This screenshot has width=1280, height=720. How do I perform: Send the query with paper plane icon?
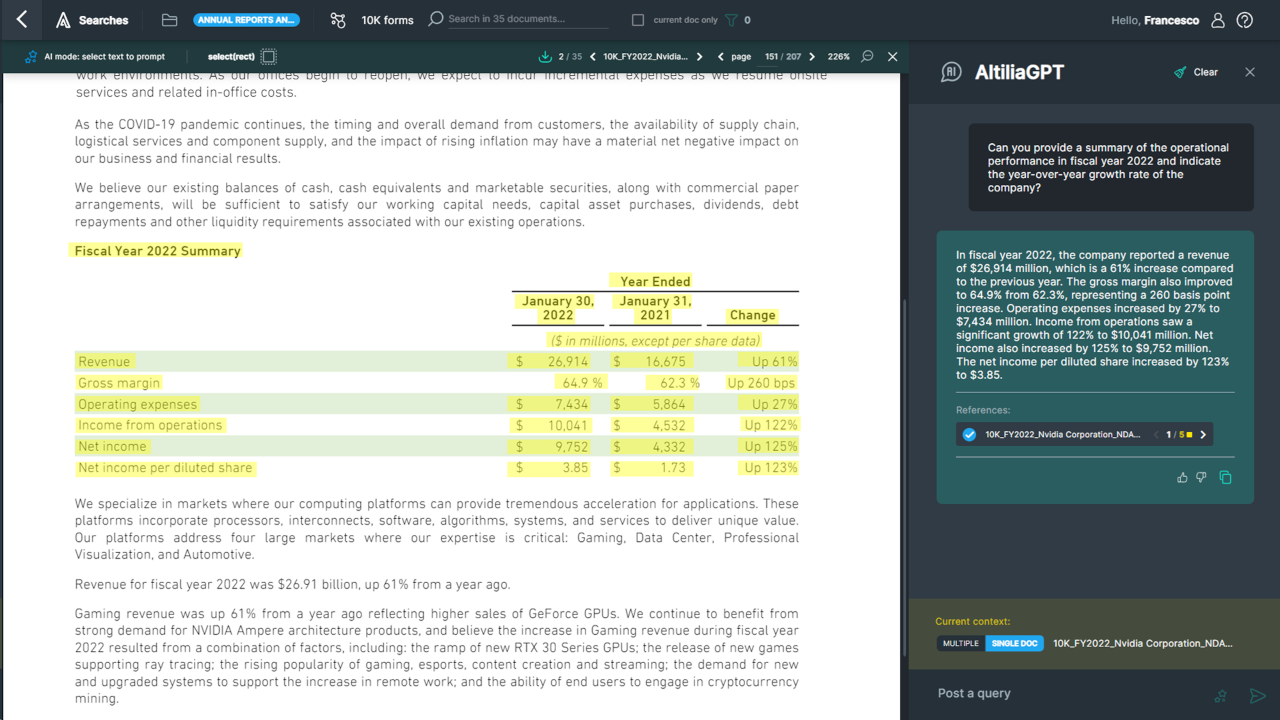pos(1258,695)
